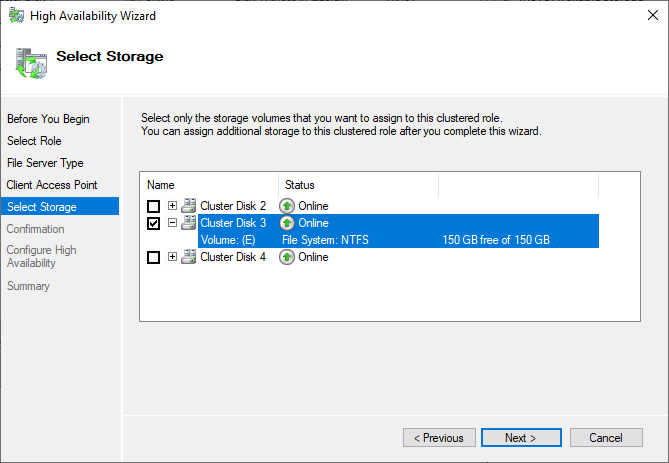Viewport: 669px width, 463px height.
Task: Click Cluster Disk 3 green online status icon
Action: point(287,223)
